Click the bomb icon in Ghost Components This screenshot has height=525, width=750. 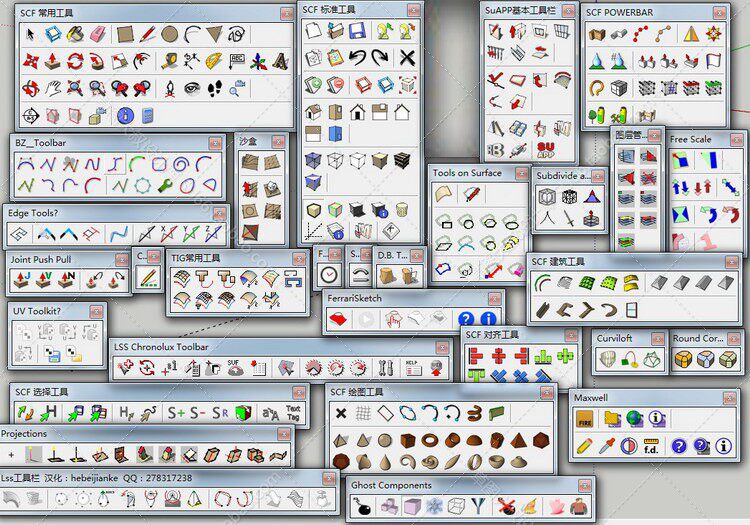click(x=363, y=506)
